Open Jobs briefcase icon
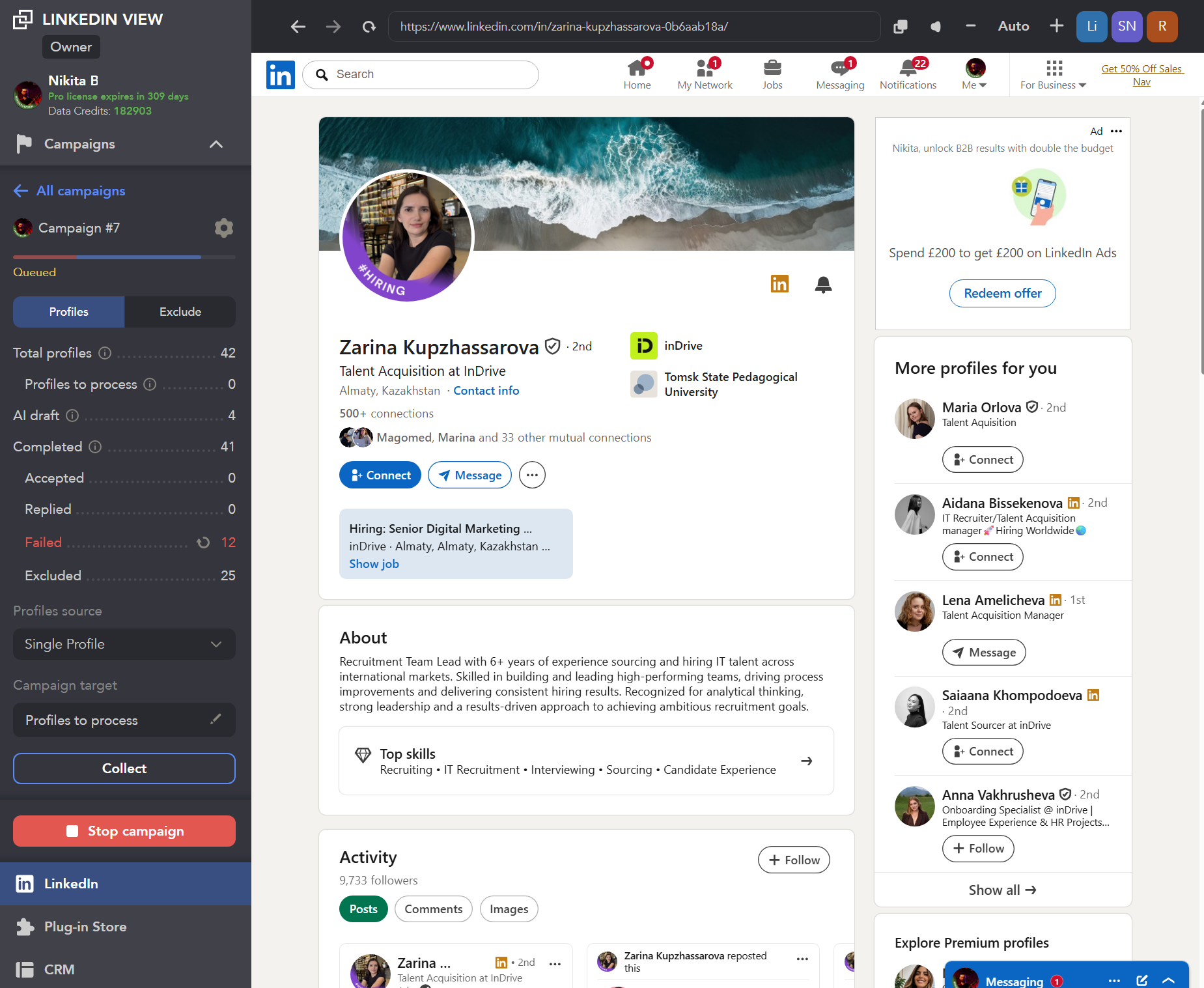 (x=772, y=74)
